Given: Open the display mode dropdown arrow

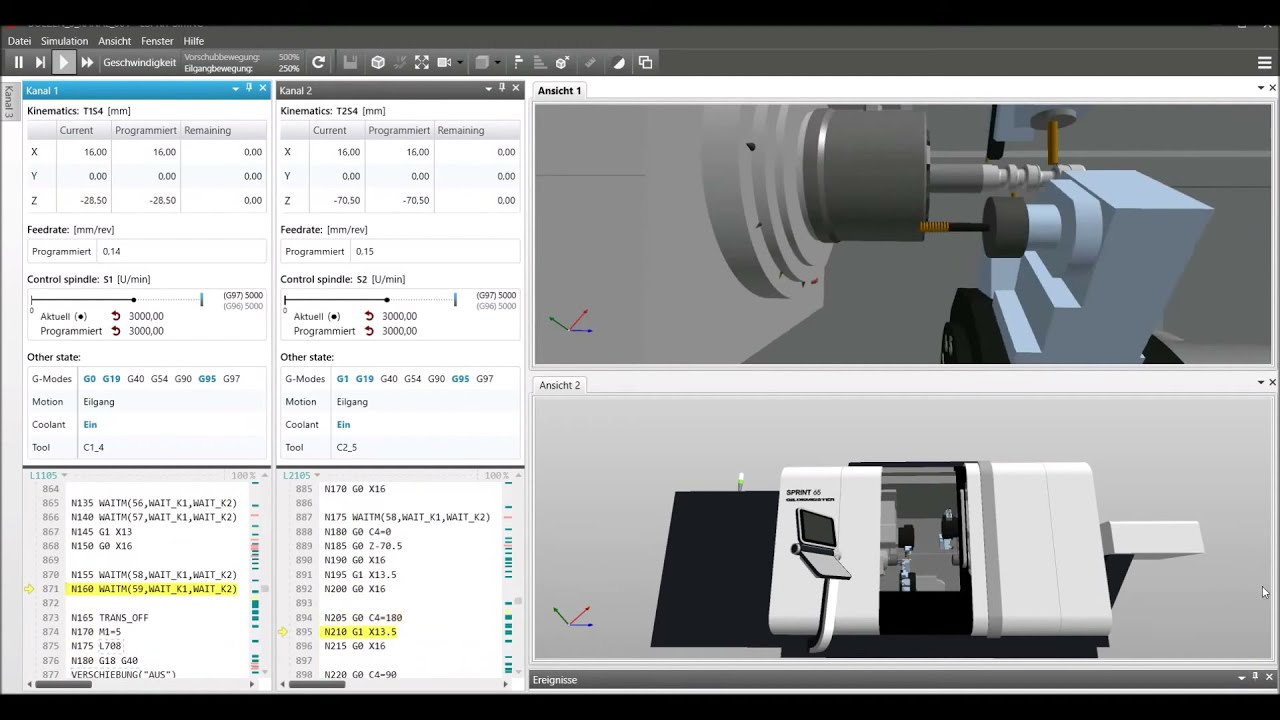Looking at the screenshot, I should click(x=497, y=62).
